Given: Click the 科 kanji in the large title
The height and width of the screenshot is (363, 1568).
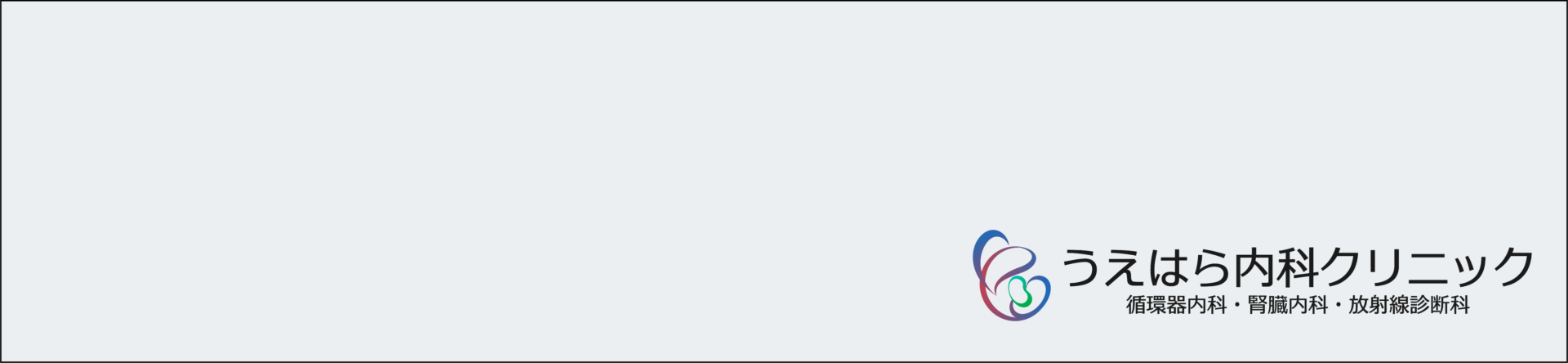Looking at the screenshot, I should (x=1298, y=267).
